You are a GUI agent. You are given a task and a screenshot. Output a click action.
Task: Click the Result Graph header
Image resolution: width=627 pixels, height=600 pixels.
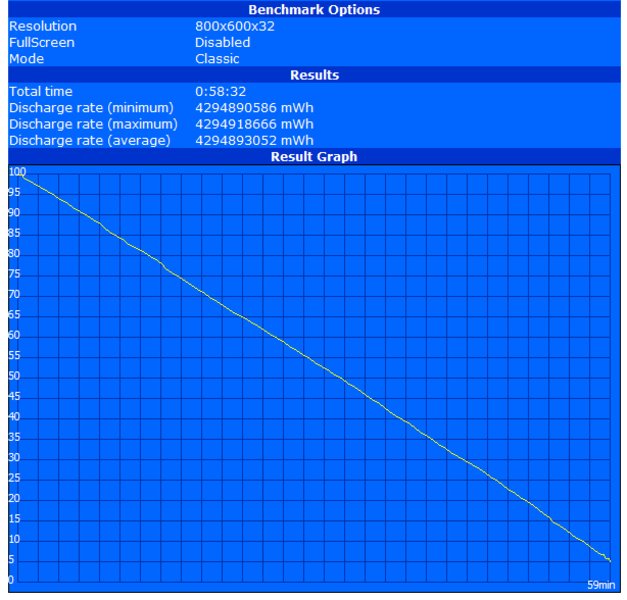(x=314, y=156)
